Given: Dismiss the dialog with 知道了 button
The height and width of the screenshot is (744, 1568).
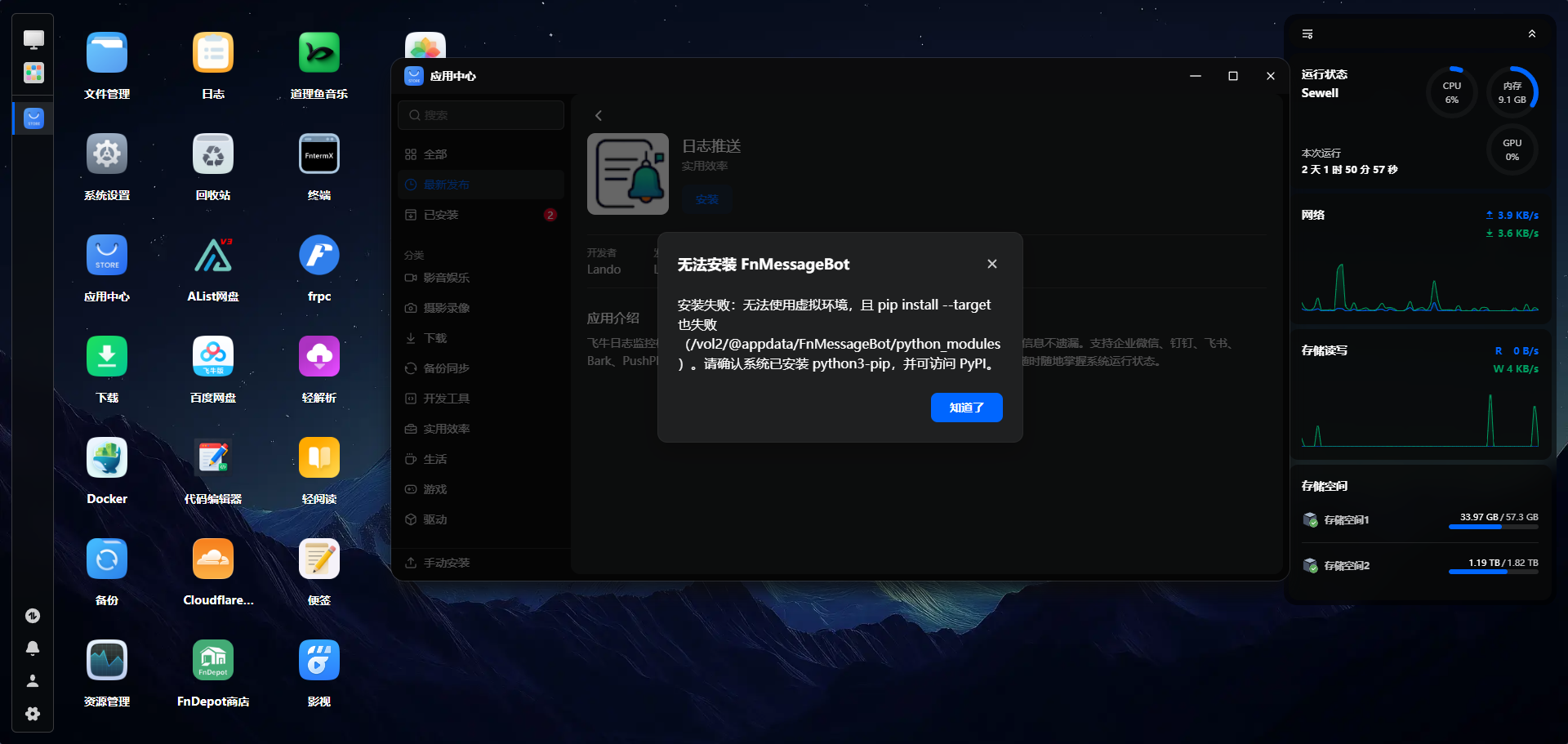Looking at the screenshot, I should click(967, 408).
